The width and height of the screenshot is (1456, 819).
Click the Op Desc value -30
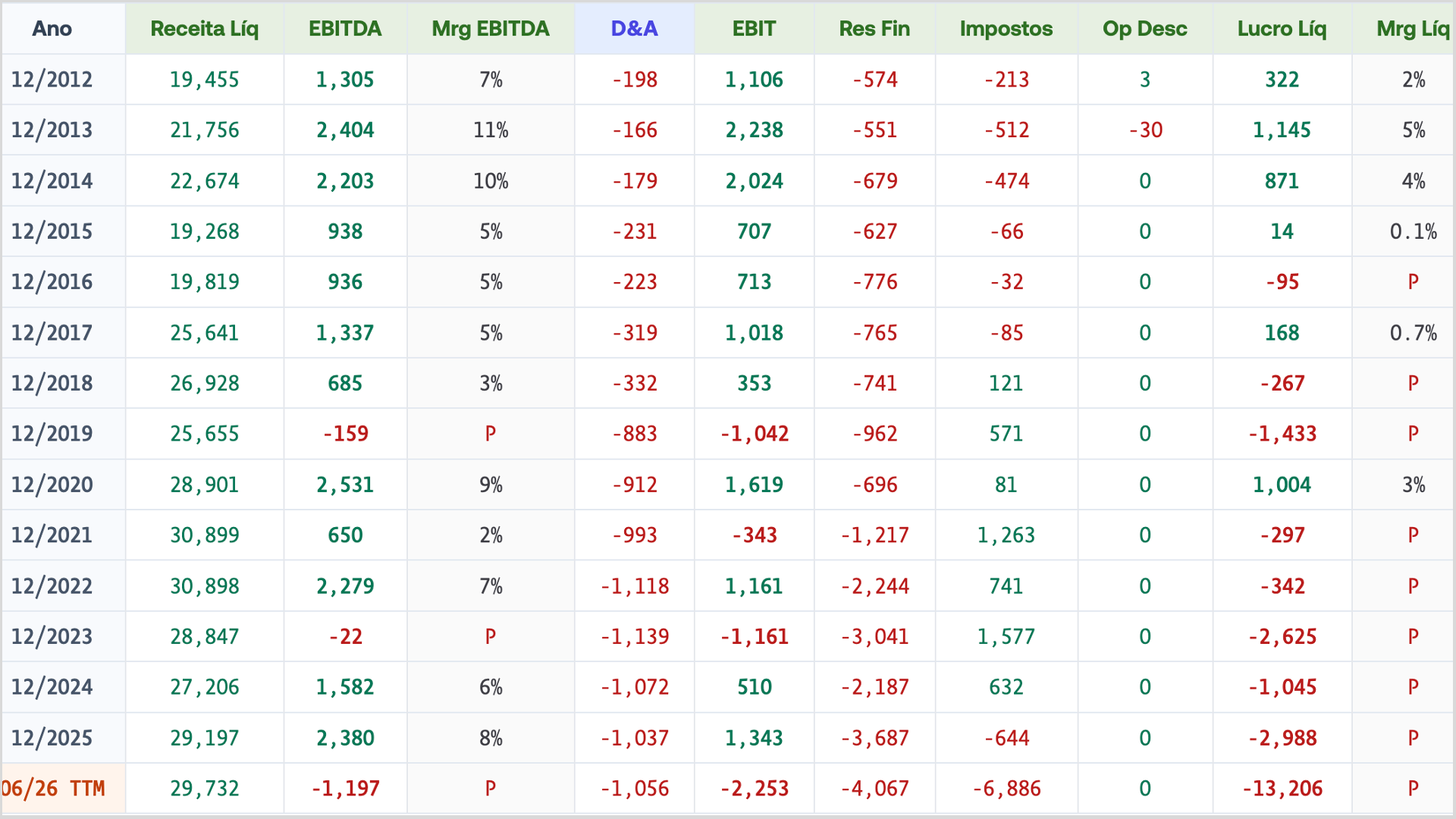(x=1145, y=130)
